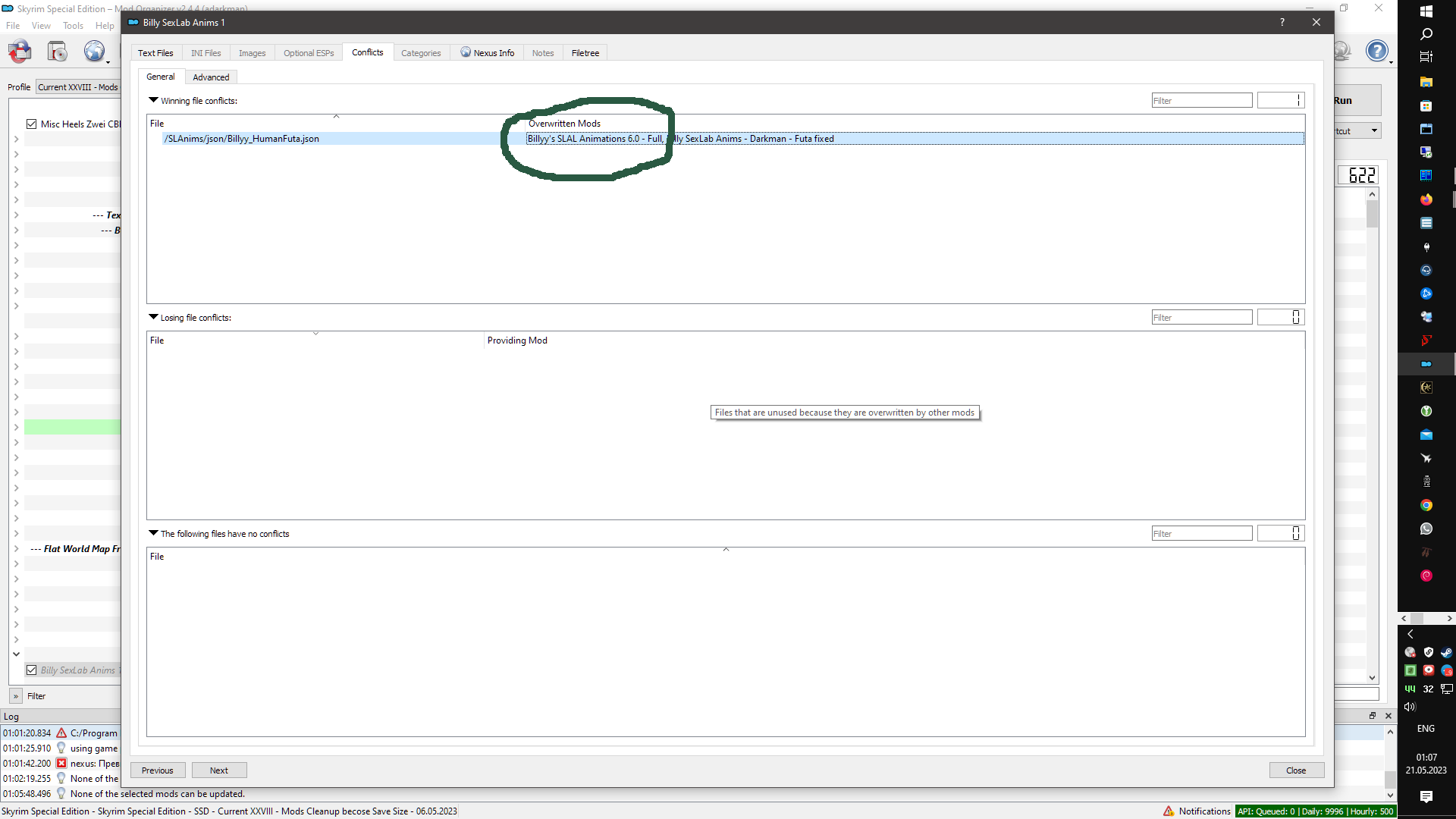Uncheck the Billy SexLab Anims mod checkbox
1456x819 pixels.
coord(31,670)
